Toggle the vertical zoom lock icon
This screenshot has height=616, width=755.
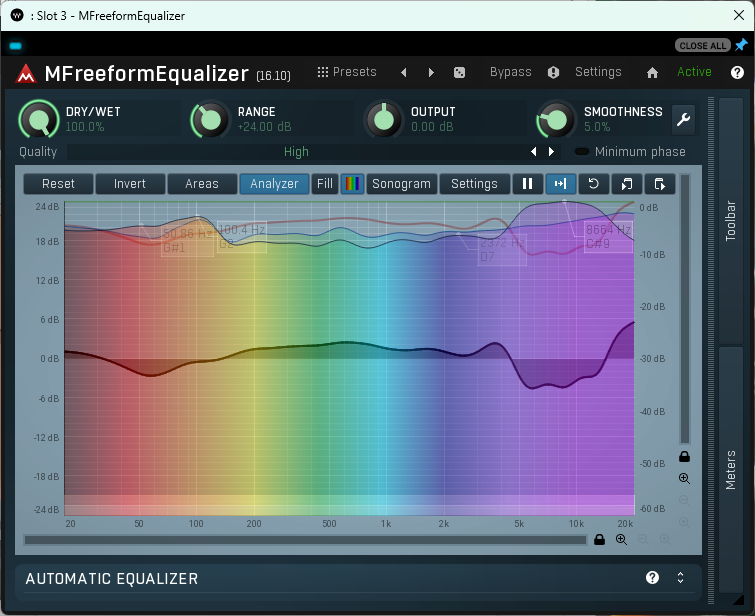point(684,457)
